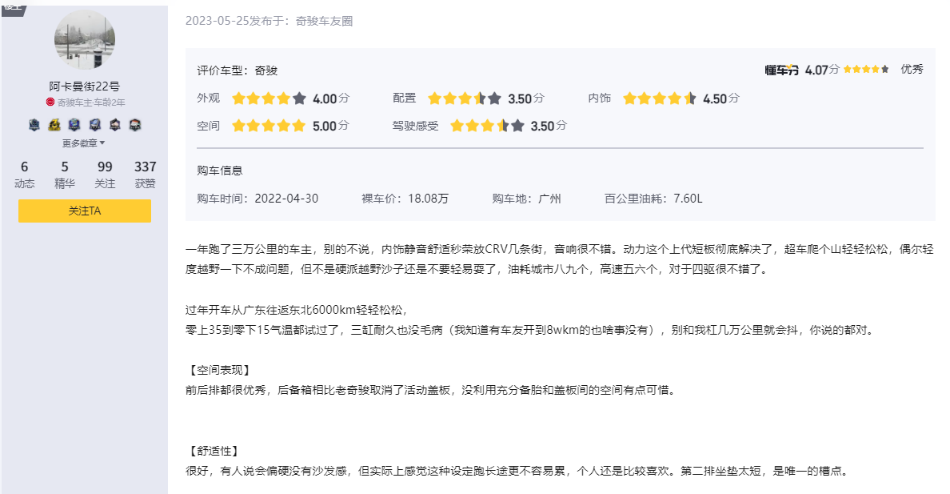Click the sixth medal badge with orange top
This screenshot has height=494, width=950.
pos(135,125)
